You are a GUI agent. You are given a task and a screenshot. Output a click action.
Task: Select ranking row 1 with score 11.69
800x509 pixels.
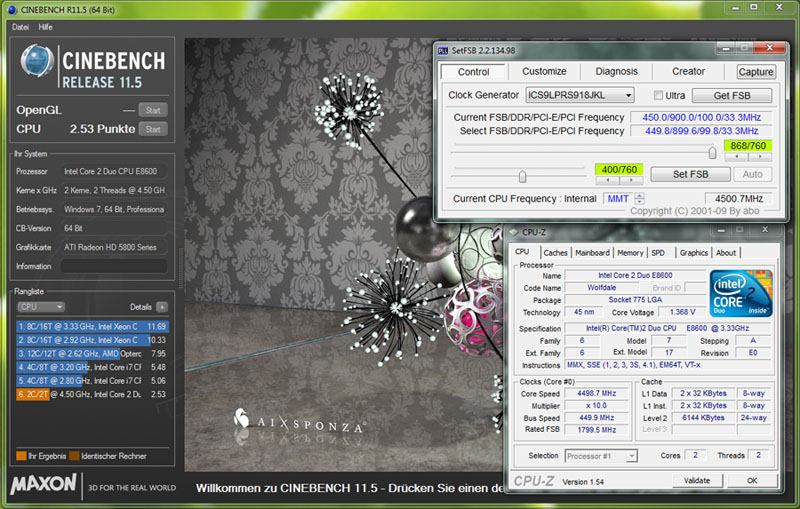92,326
